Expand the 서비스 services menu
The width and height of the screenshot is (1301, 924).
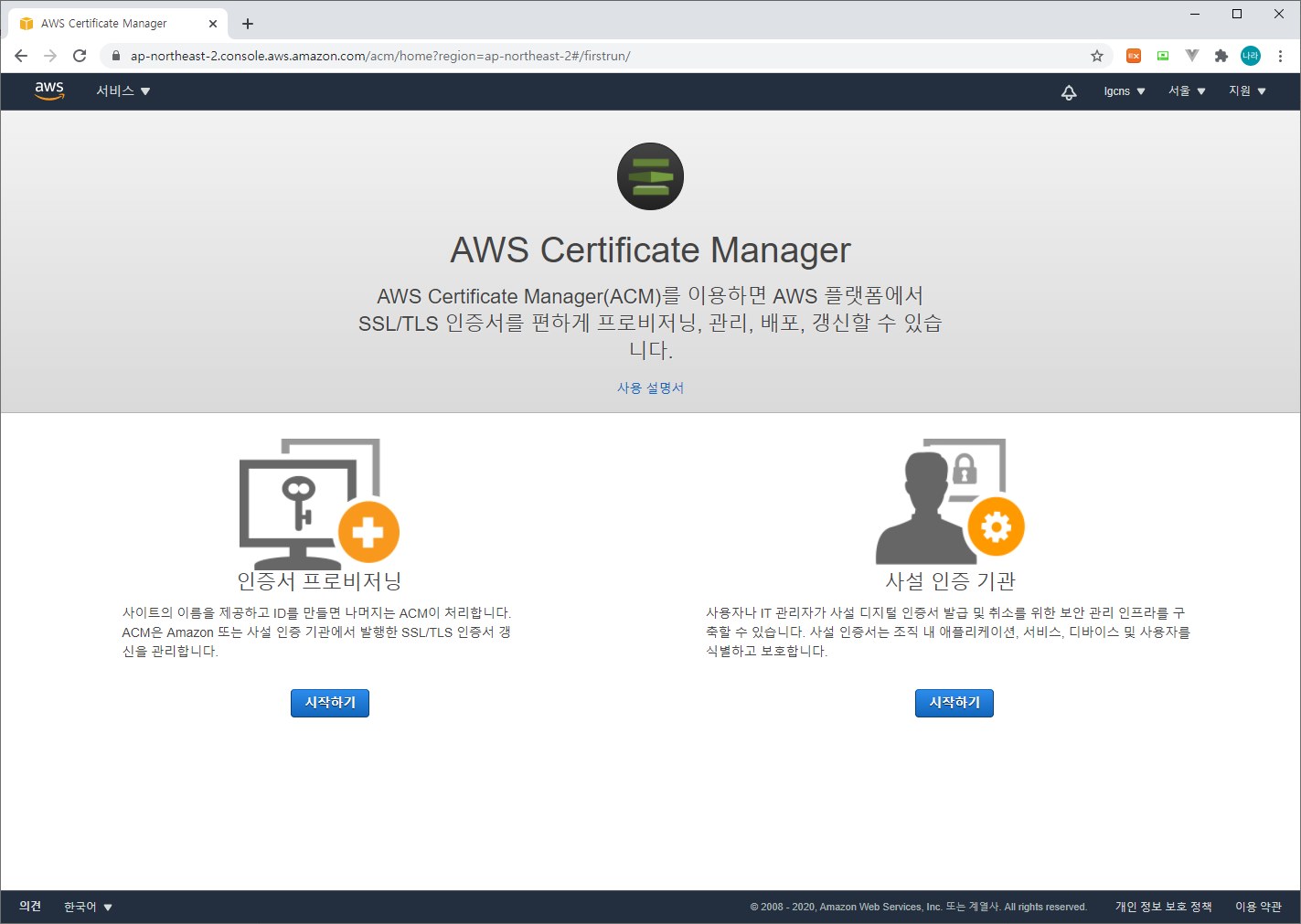(x=123, y=91)
